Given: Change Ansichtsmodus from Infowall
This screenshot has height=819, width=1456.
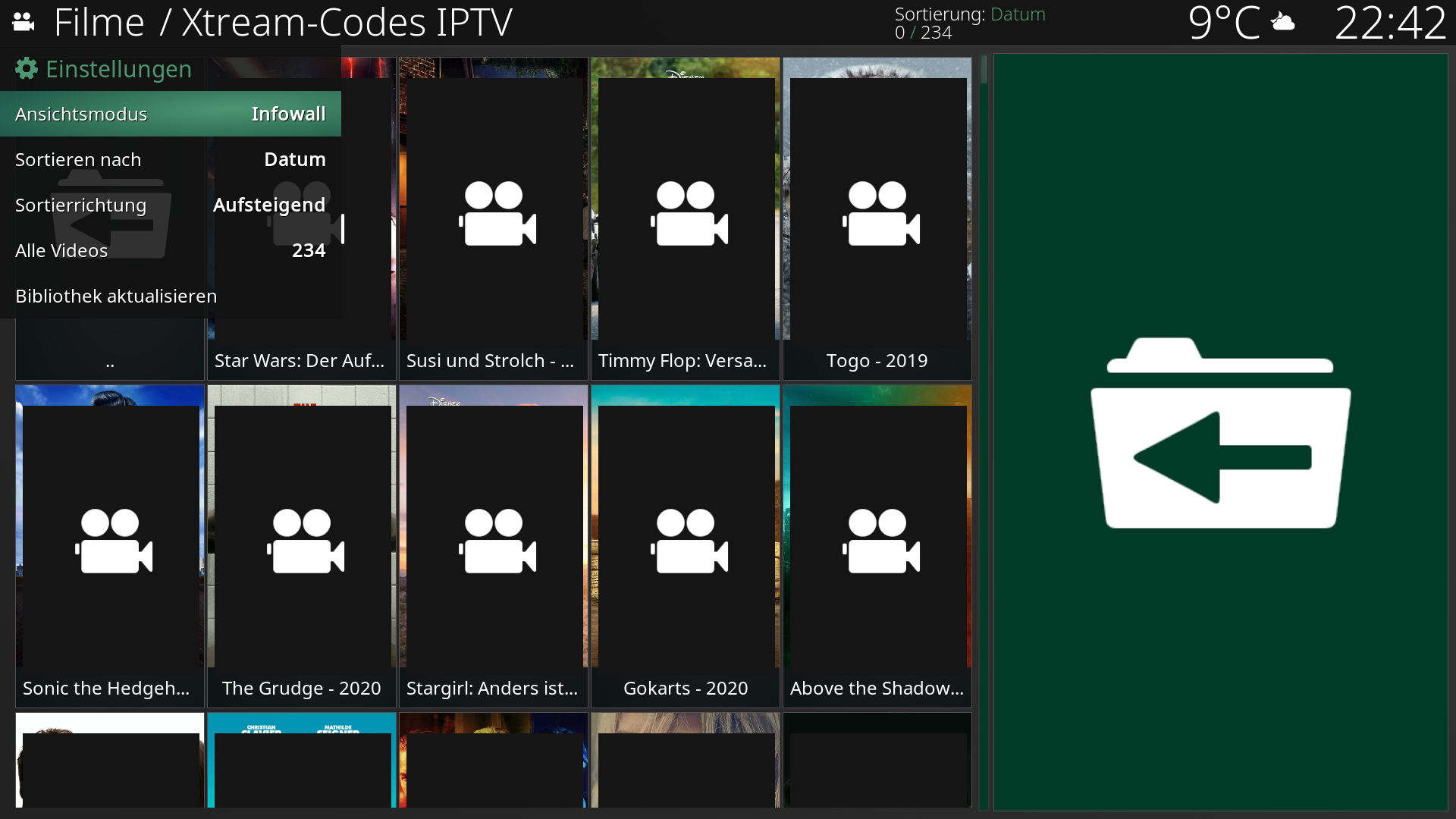Looking at the screenshot, I should (171, 114).
